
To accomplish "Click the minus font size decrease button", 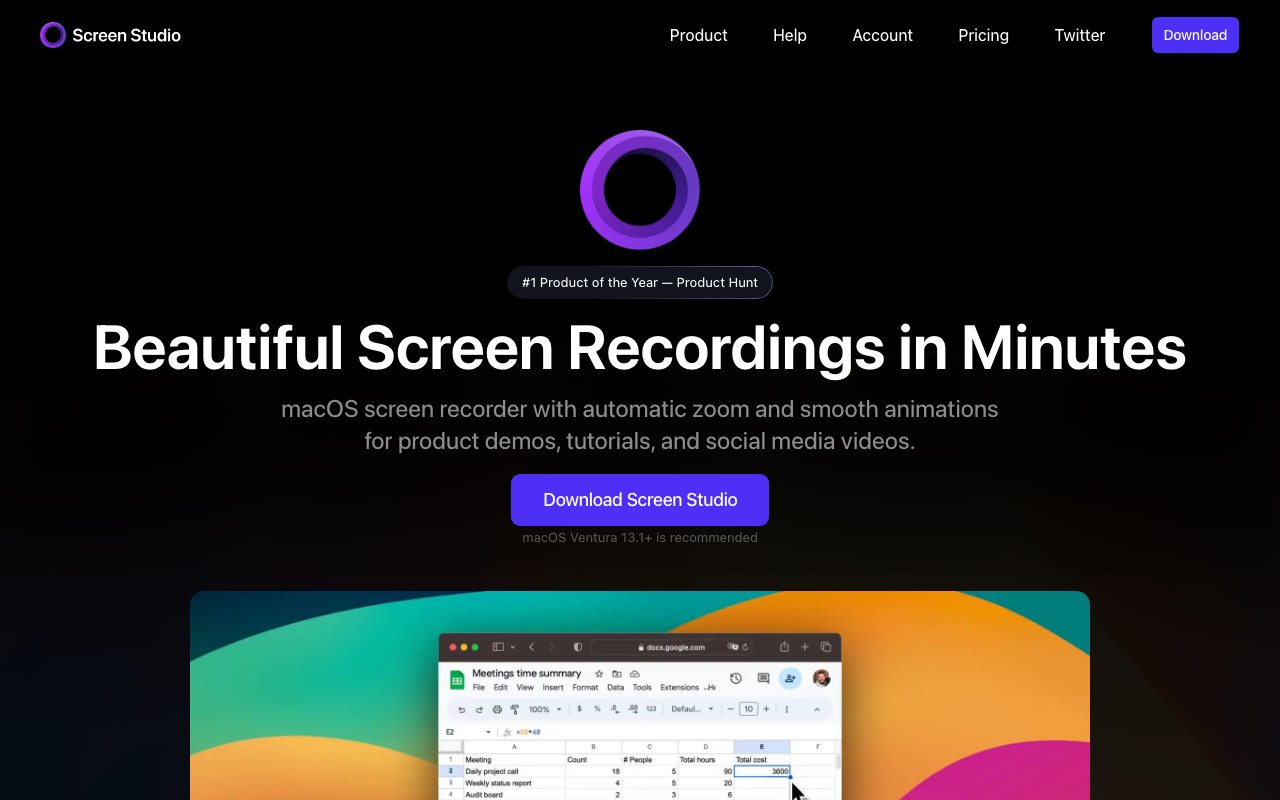I will (730, 709).
